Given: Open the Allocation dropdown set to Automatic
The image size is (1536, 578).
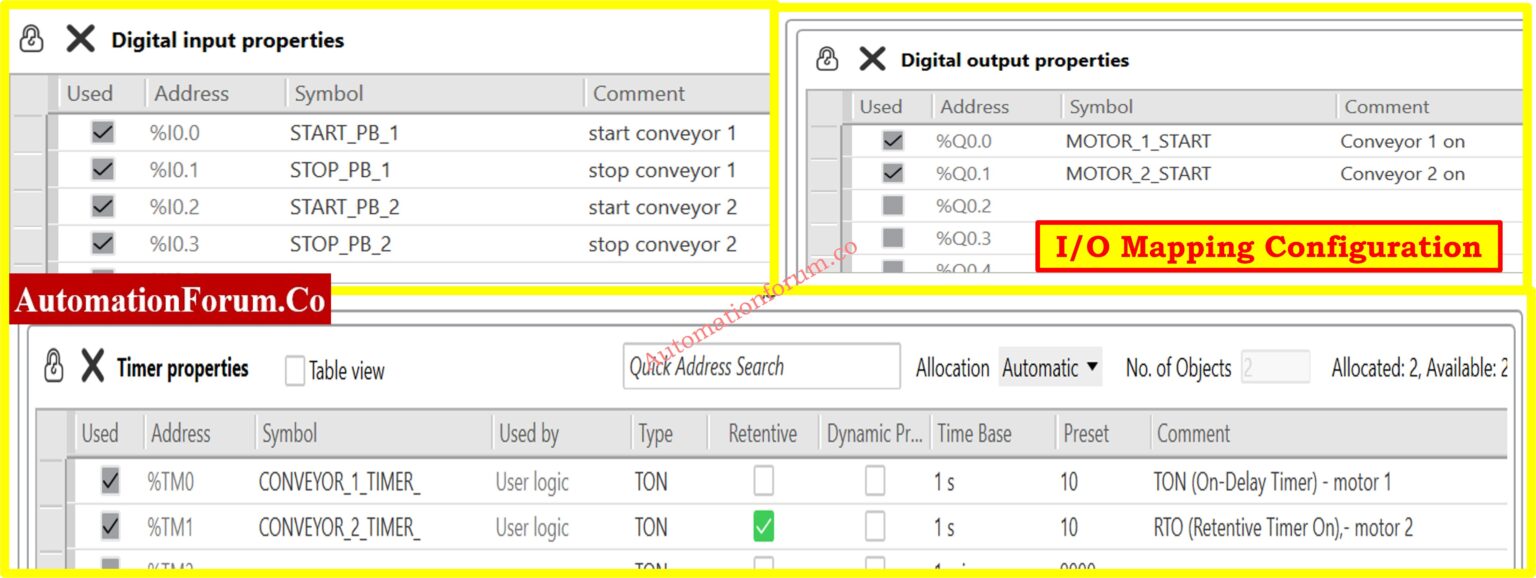Looking at the screenshot, I should (x=1049, y=367).
